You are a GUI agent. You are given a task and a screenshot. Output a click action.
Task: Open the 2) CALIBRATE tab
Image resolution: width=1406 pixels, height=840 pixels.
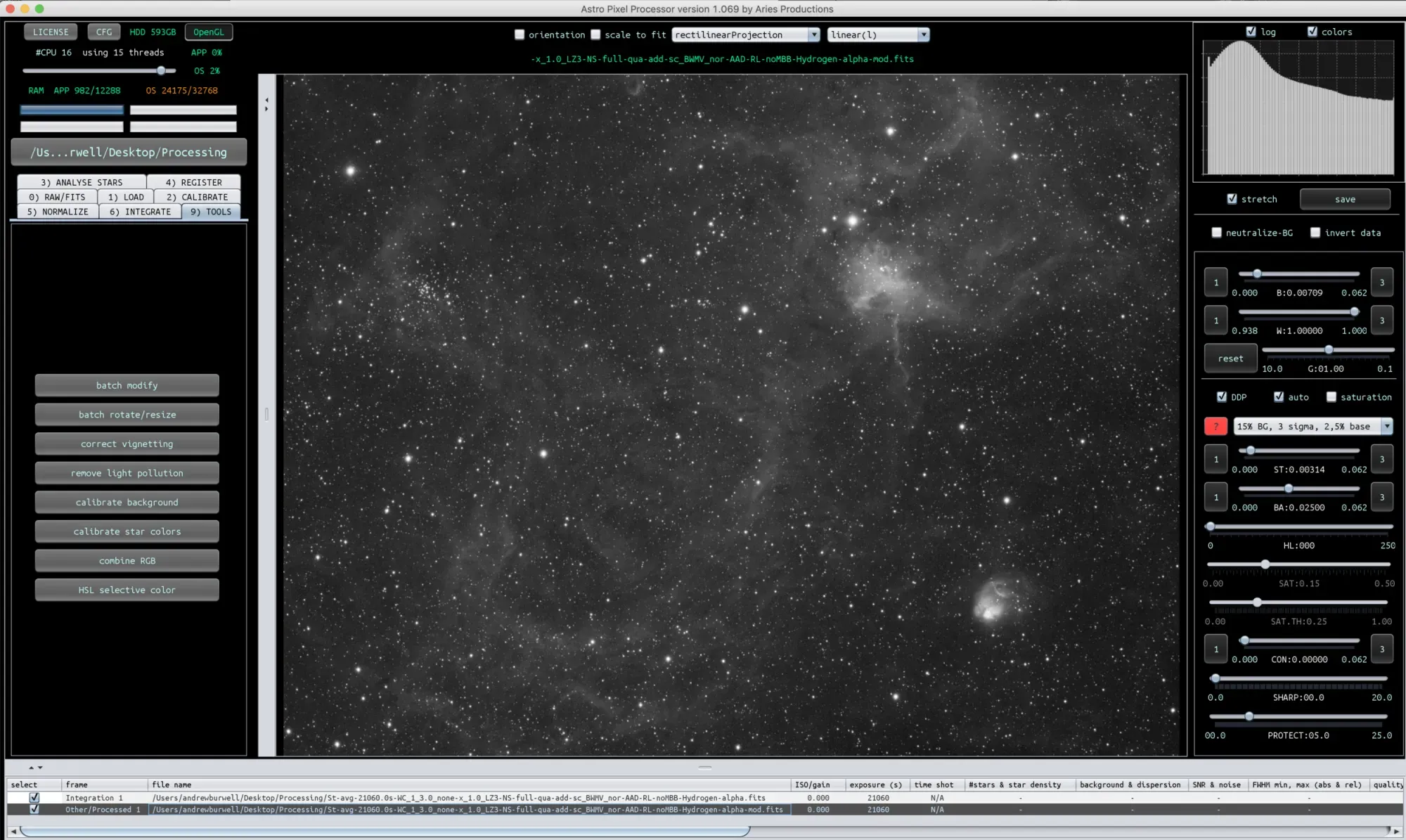point(197,197)
